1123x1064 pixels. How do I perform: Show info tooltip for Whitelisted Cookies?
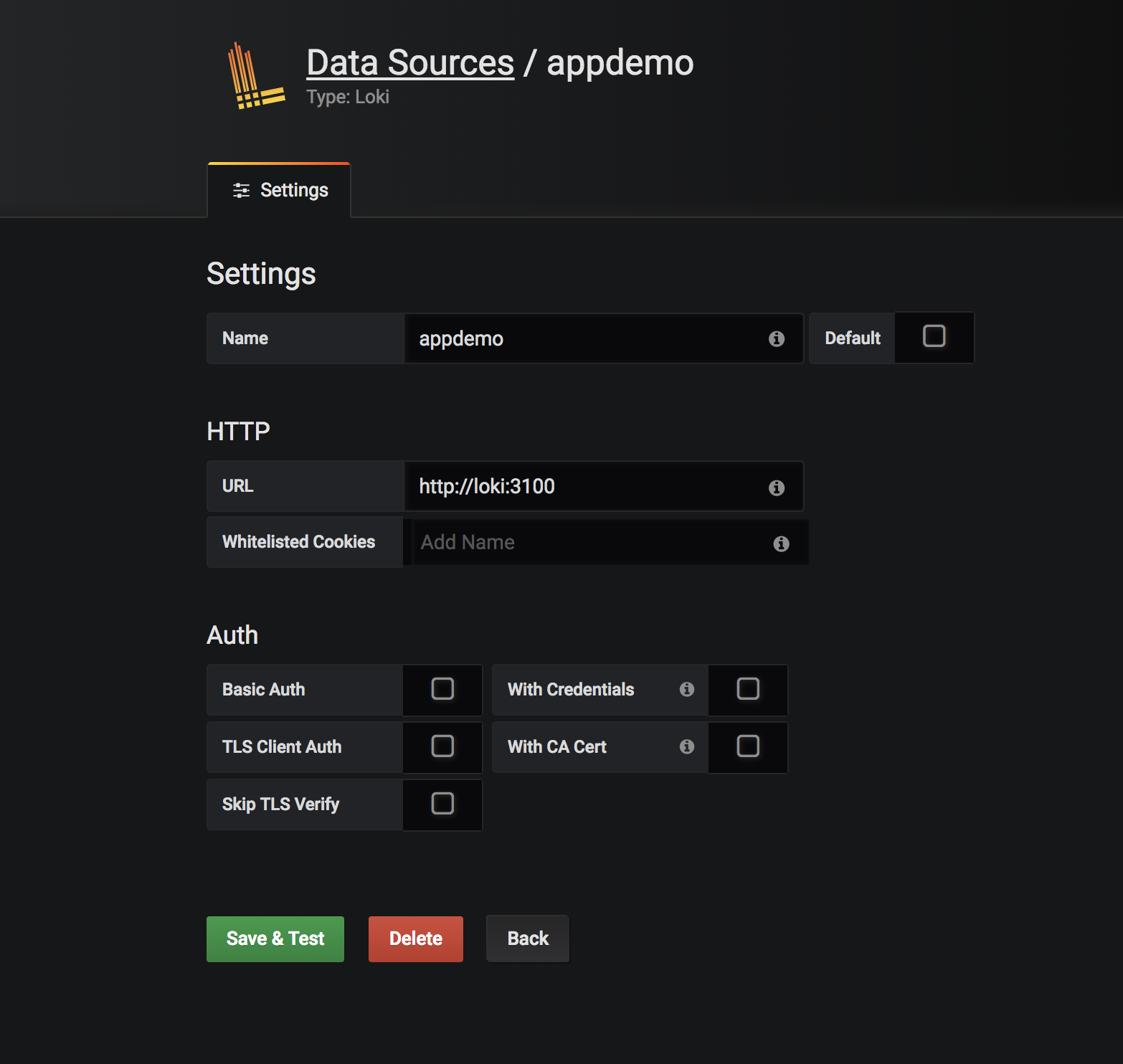782,543
